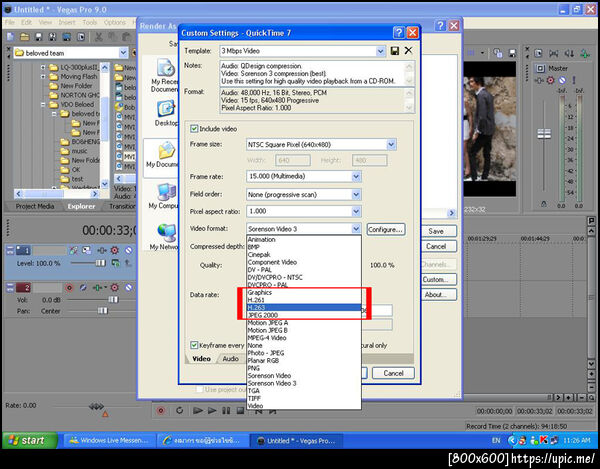Toggle the Master bus mute in mixer
600x469 pixels.
coord(562,80)
